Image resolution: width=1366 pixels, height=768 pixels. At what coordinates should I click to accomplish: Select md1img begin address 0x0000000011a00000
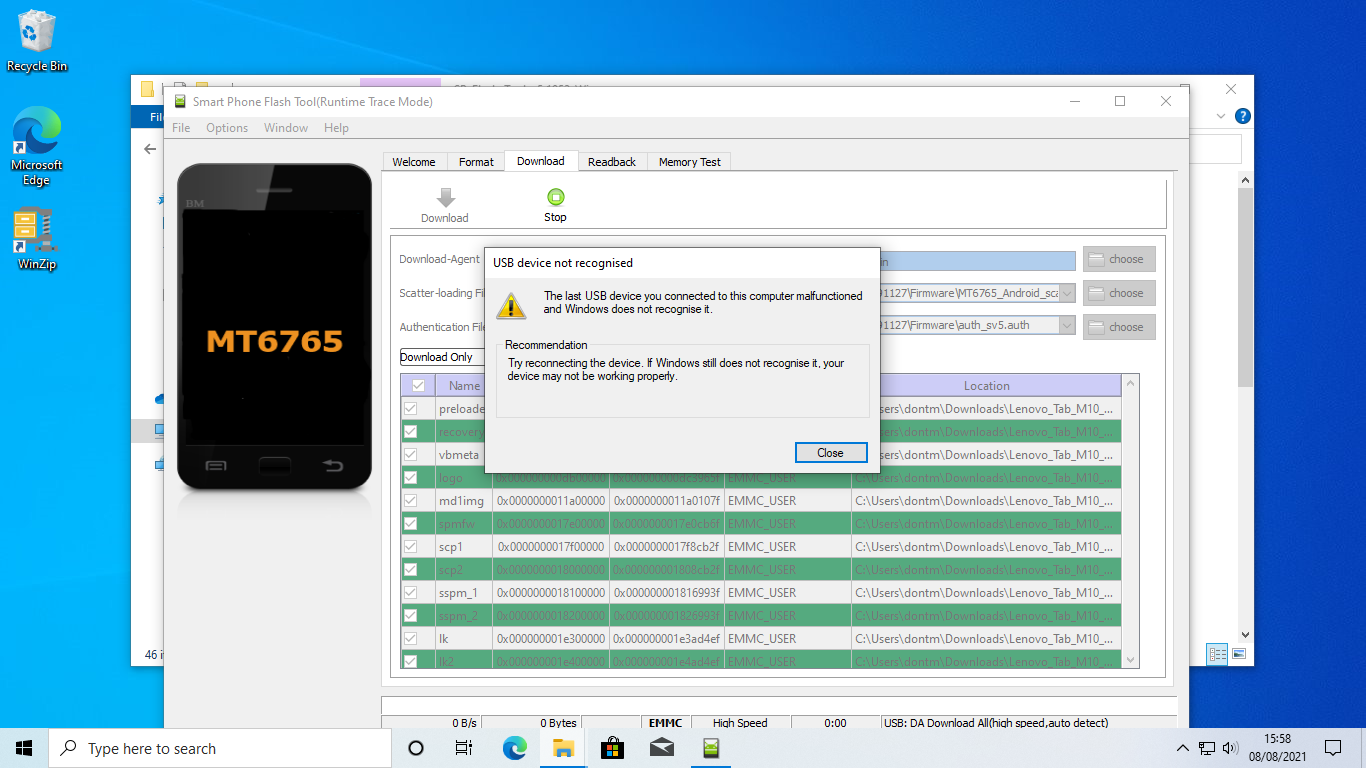click(551, 500)
